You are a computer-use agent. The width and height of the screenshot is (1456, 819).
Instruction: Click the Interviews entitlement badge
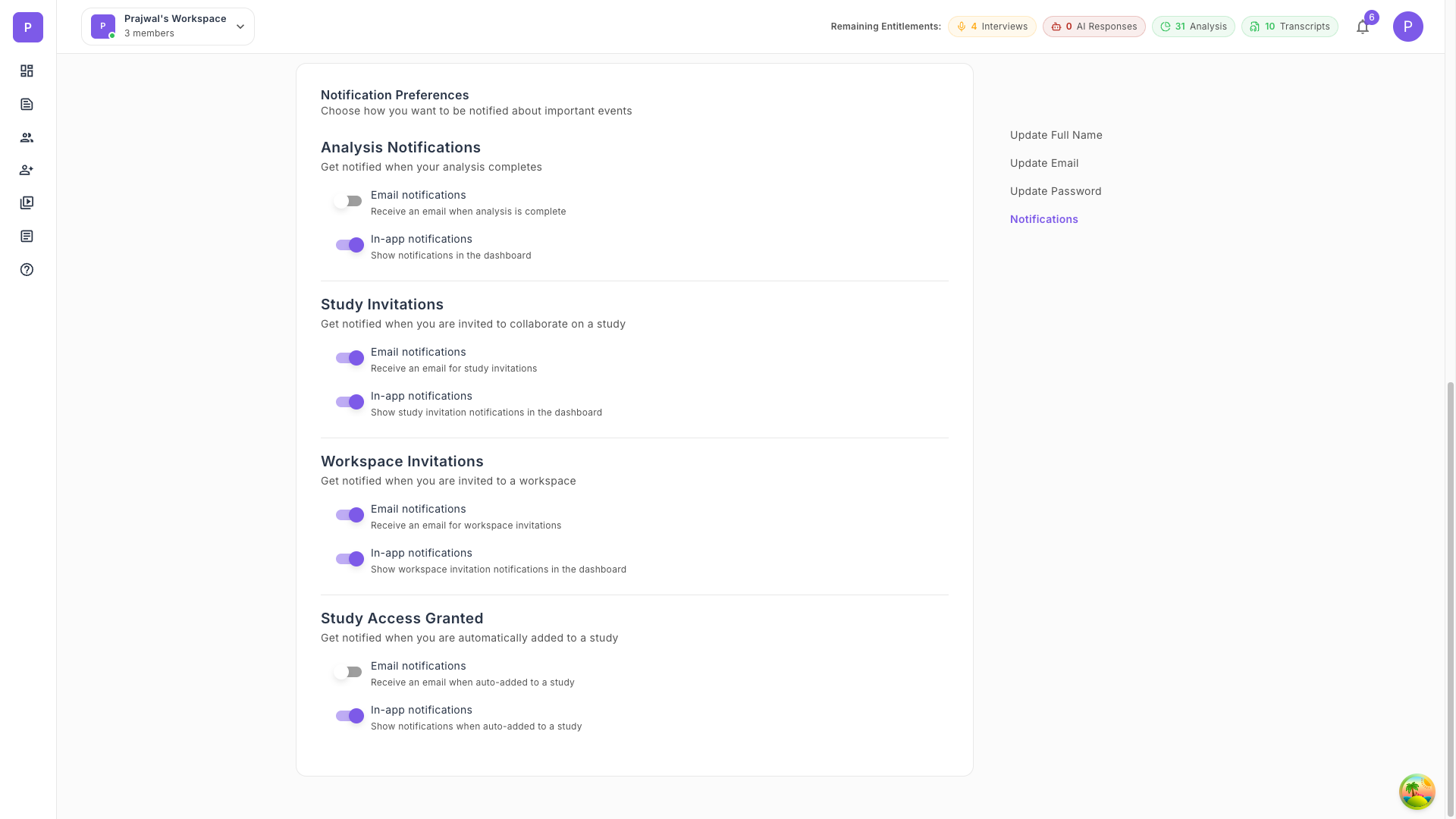tap(991, 27)
